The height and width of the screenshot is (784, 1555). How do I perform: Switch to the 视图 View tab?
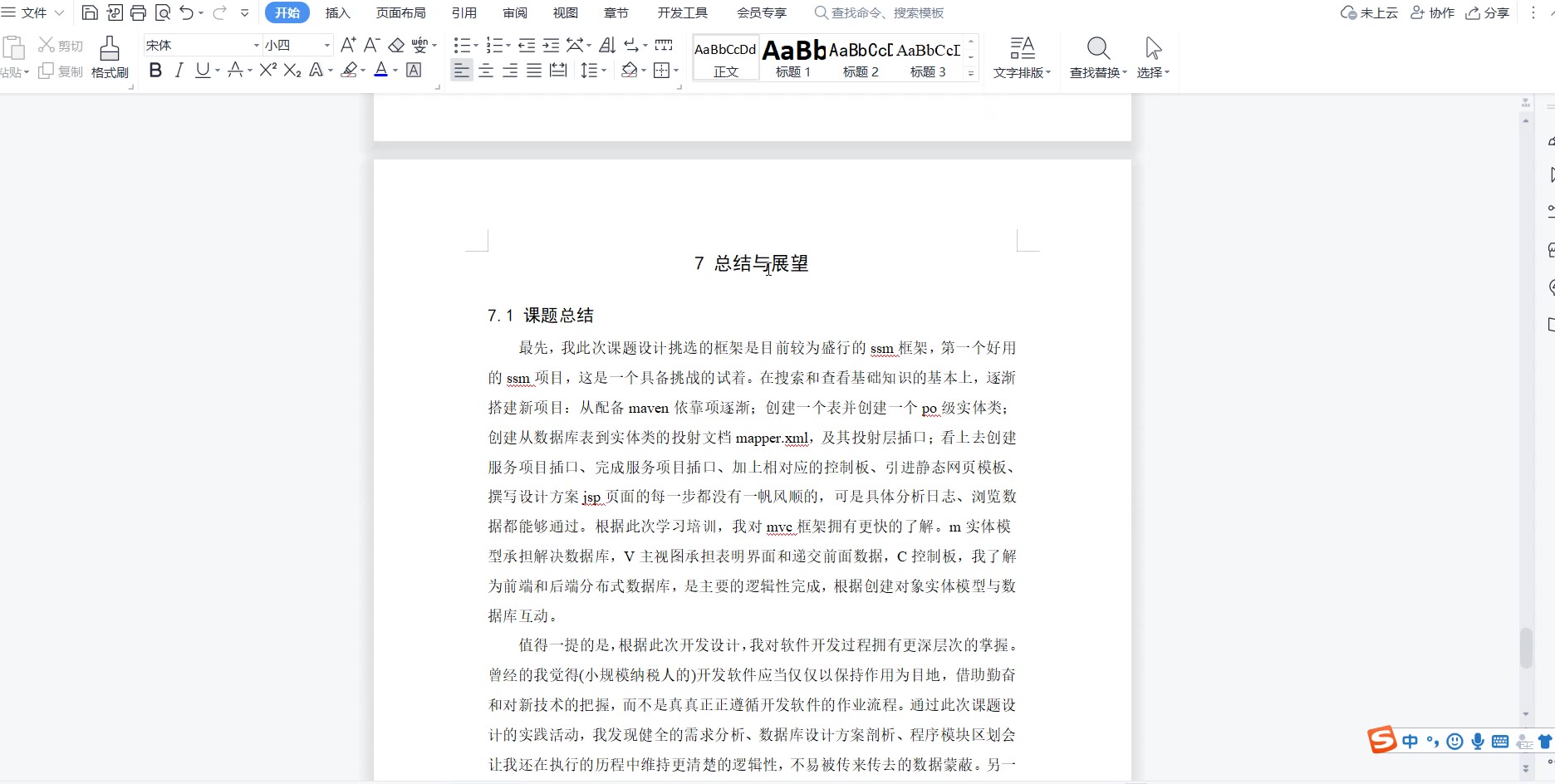(566, 12)
